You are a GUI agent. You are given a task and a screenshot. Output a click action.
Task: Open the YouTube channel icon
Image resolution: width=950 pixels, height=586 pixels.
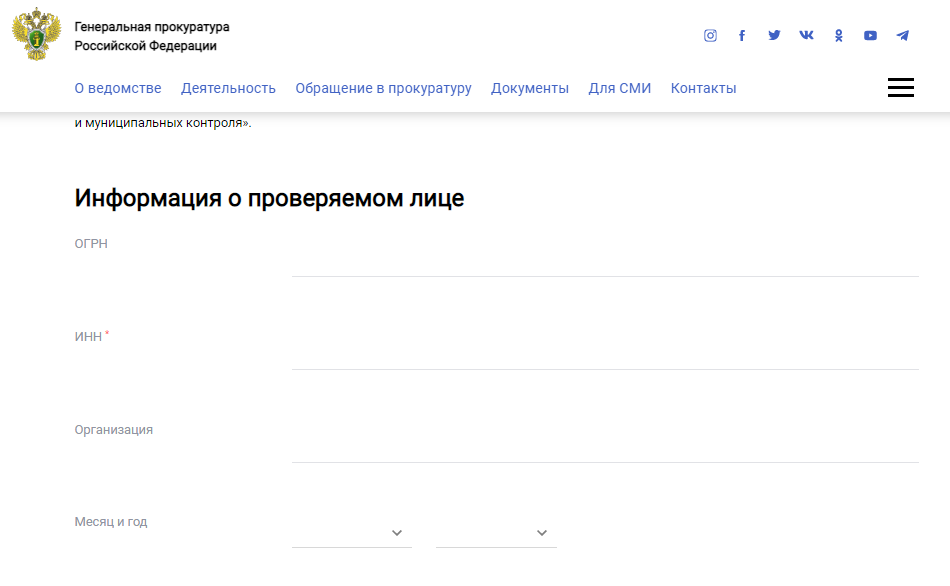[x=870, y=36]
